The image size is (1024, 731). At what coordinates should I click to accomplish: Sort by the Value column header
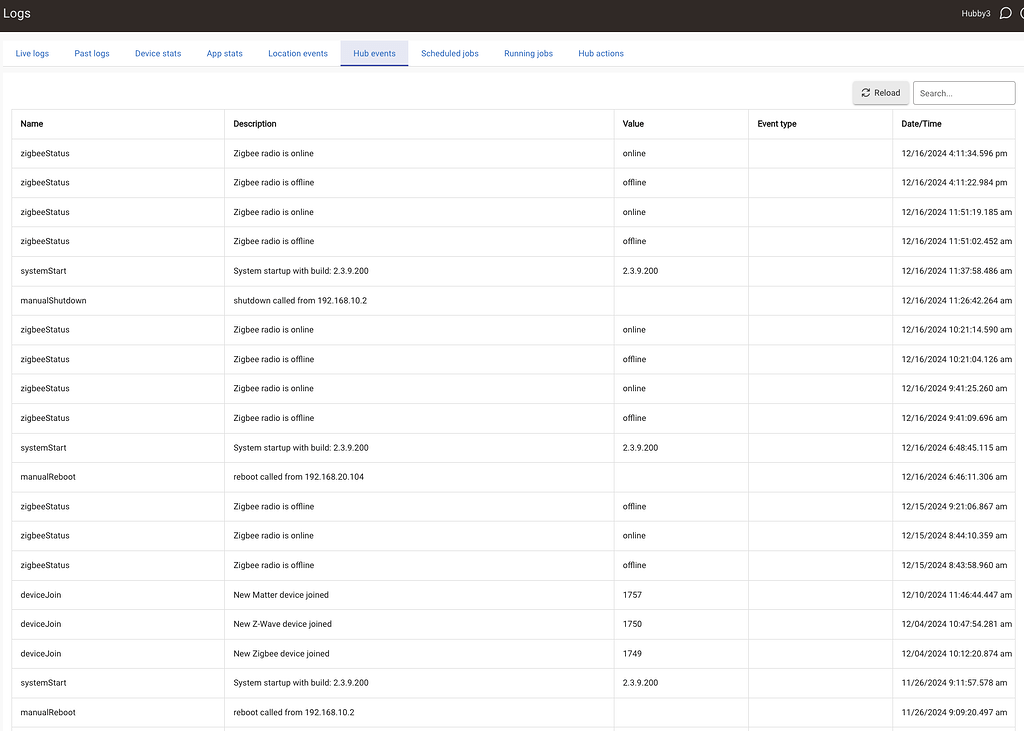(633, 123)
